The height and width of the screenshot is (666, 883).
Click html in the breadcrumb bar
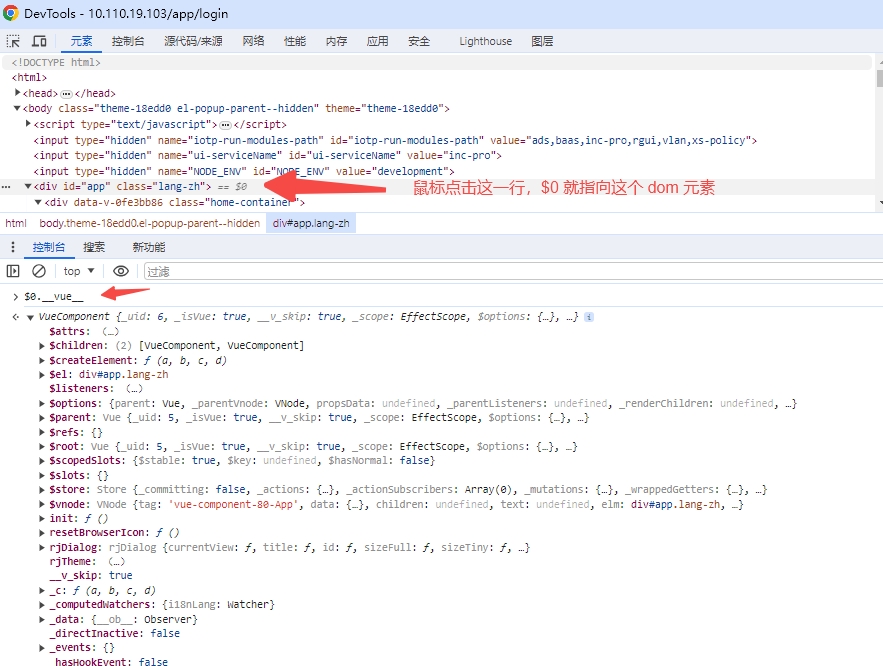16,224
